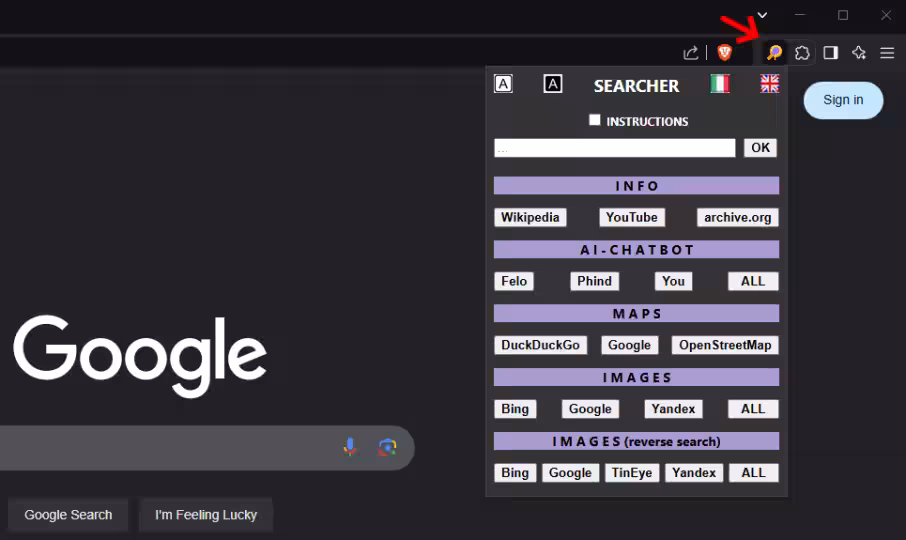Select TinEye reverse image search
The width and height of the screenshot is (906, 540).
pyautogui.click(x=631, y=473)
